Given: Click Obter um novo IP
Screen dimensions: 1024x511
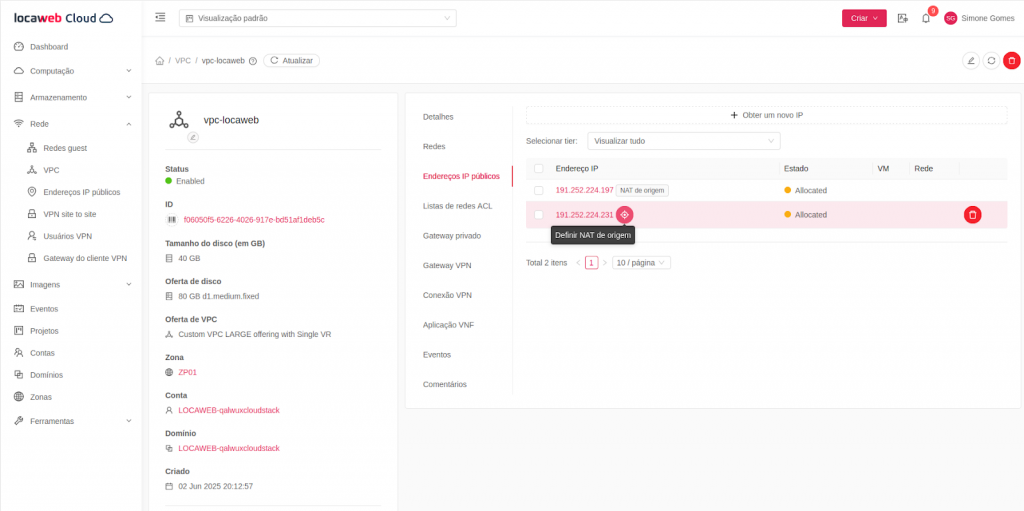Looking at the screenshot, I should pyautogui.click(x=767, y=115).
